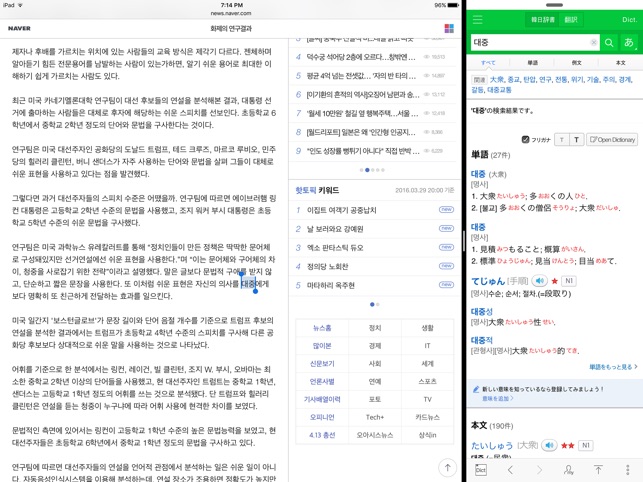This screenshot has width=643, height=482.
Task: Tap the pencil icon for adding meaning
Action: 476,389
